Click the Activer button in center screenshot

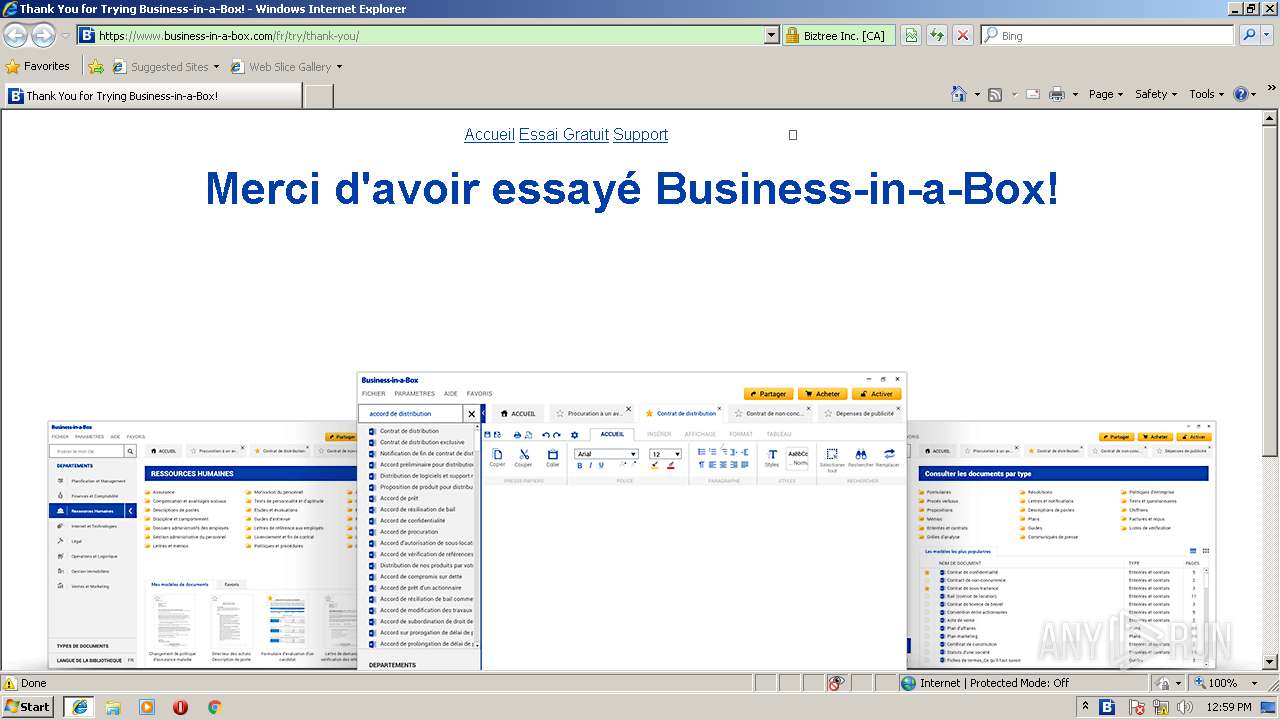(x=877, y=394)
